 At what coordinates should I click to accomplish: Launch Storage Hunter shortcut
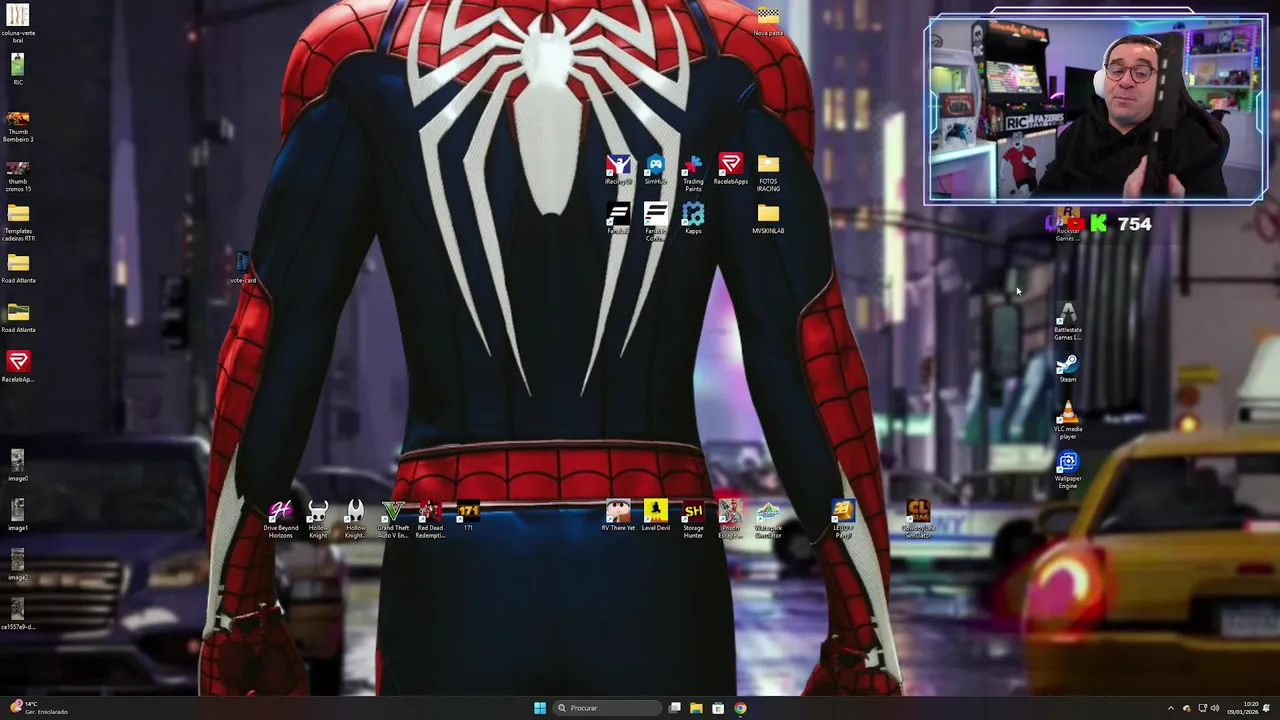693,520
